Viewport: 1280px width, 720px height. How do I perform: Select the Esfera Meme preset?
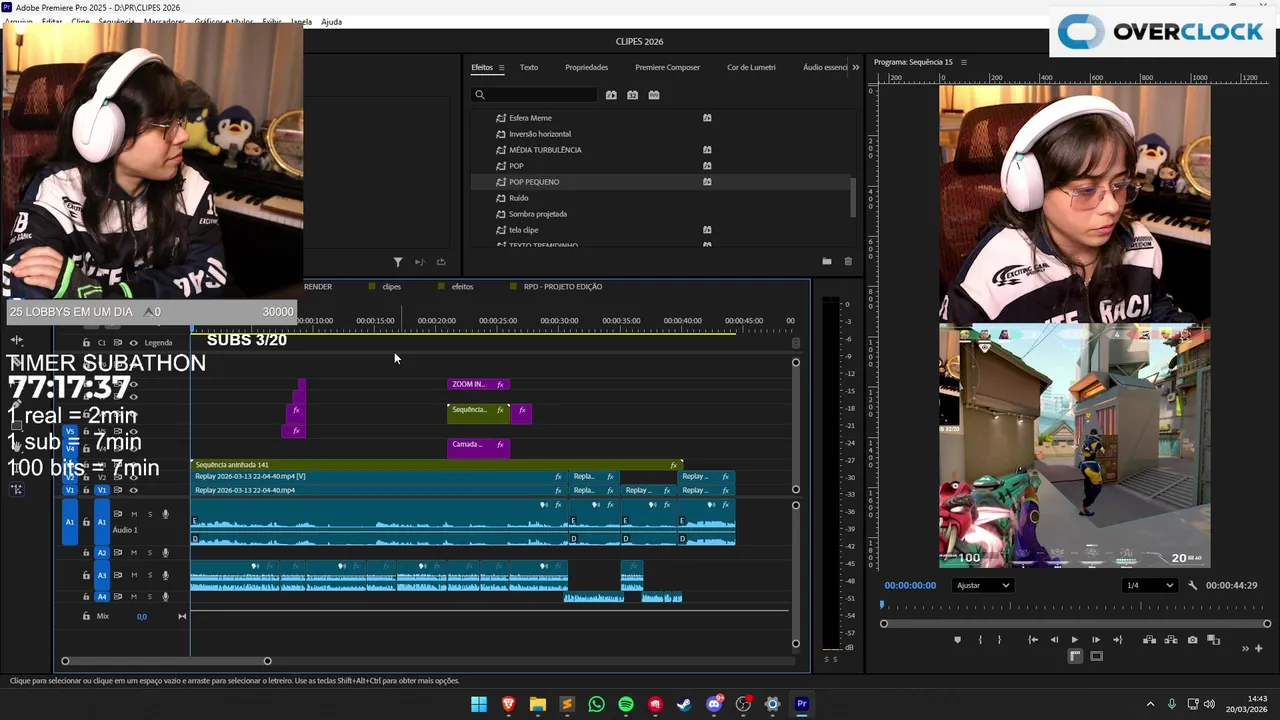[x=530, y=118]
